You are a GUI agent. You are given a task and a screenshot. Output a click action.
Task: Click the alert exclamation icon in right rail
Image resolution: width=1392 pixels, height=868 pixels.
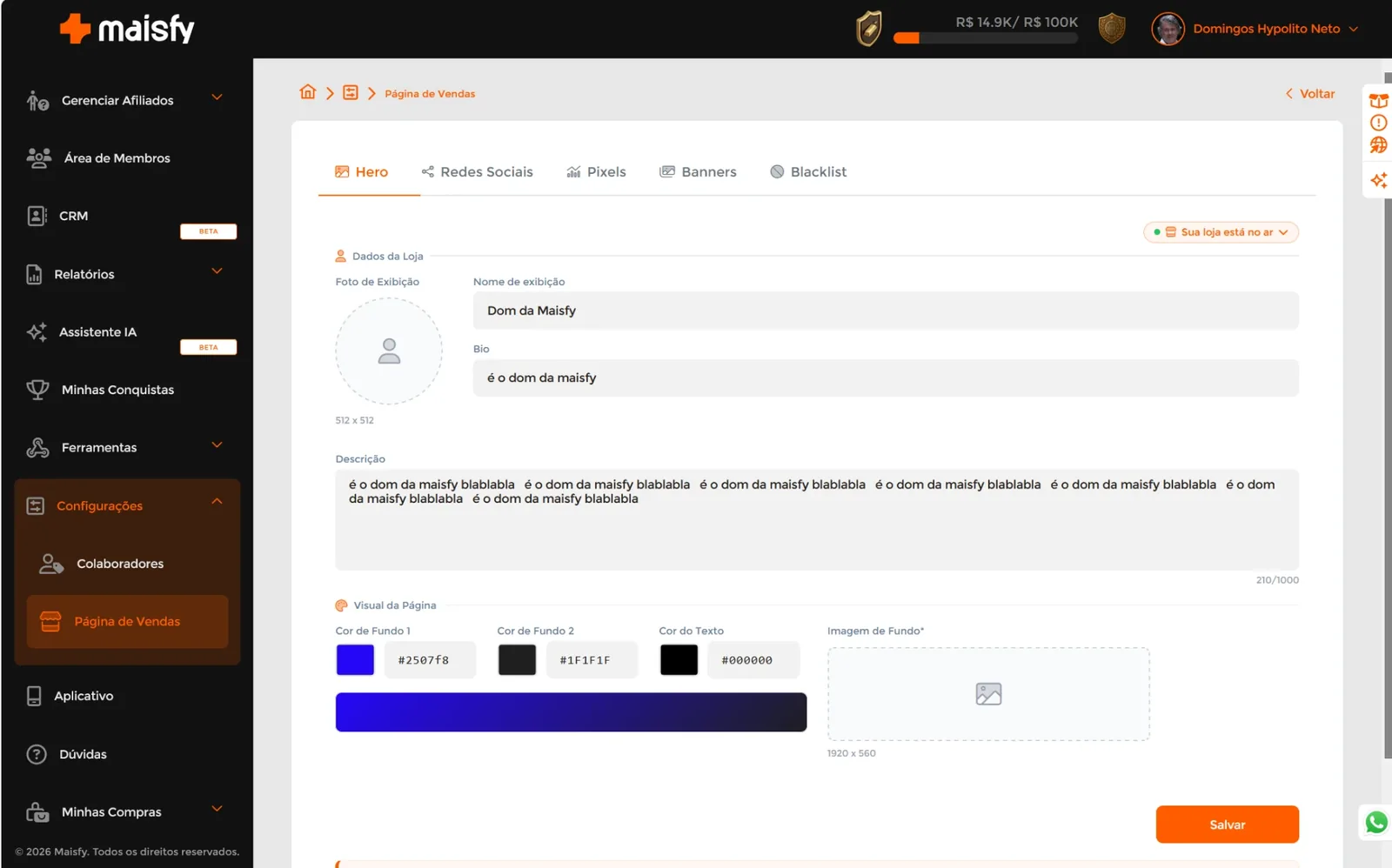1379,123
